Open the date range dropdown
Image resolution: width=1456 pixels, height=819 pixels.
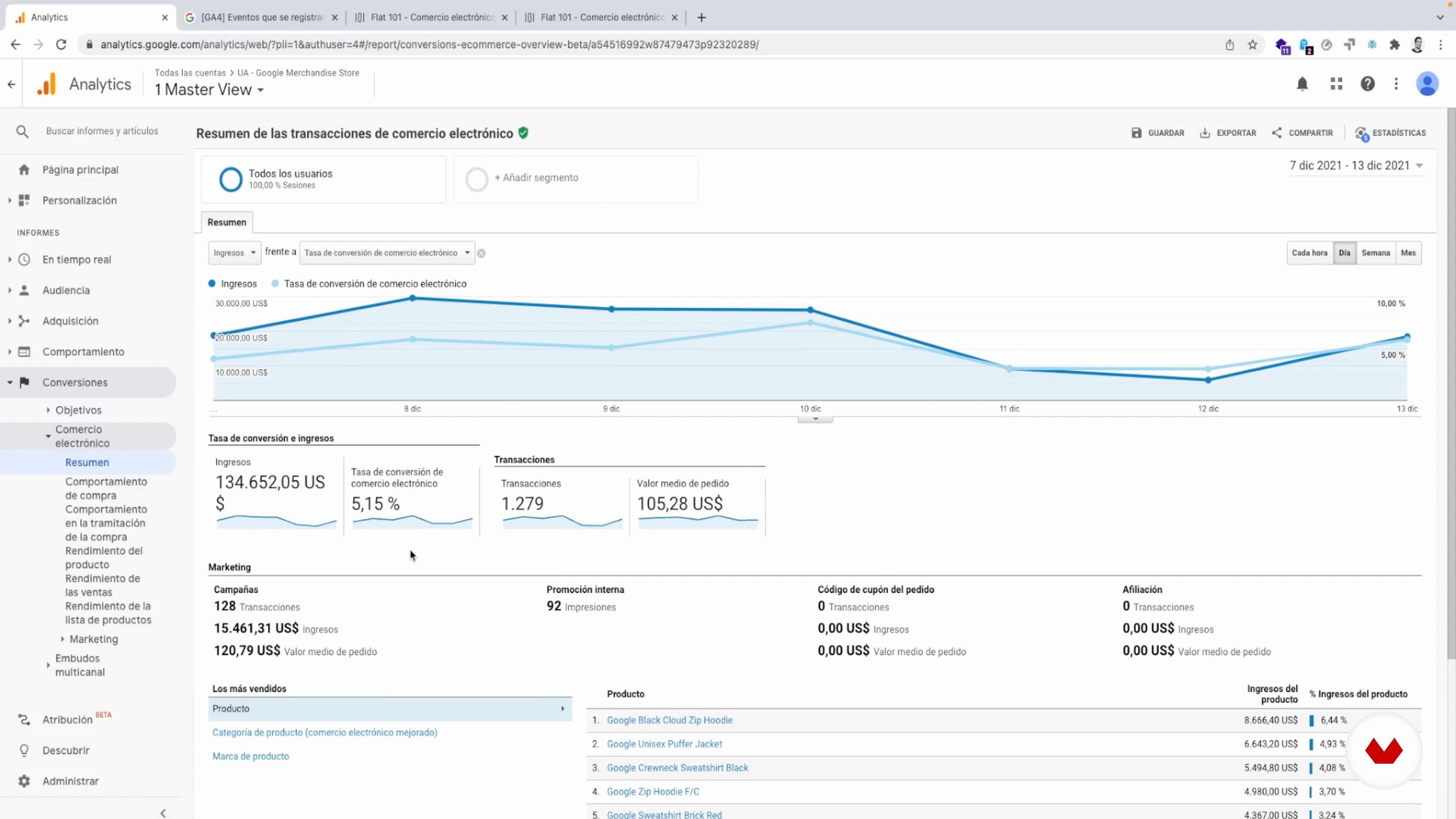tap(1356, 166)
